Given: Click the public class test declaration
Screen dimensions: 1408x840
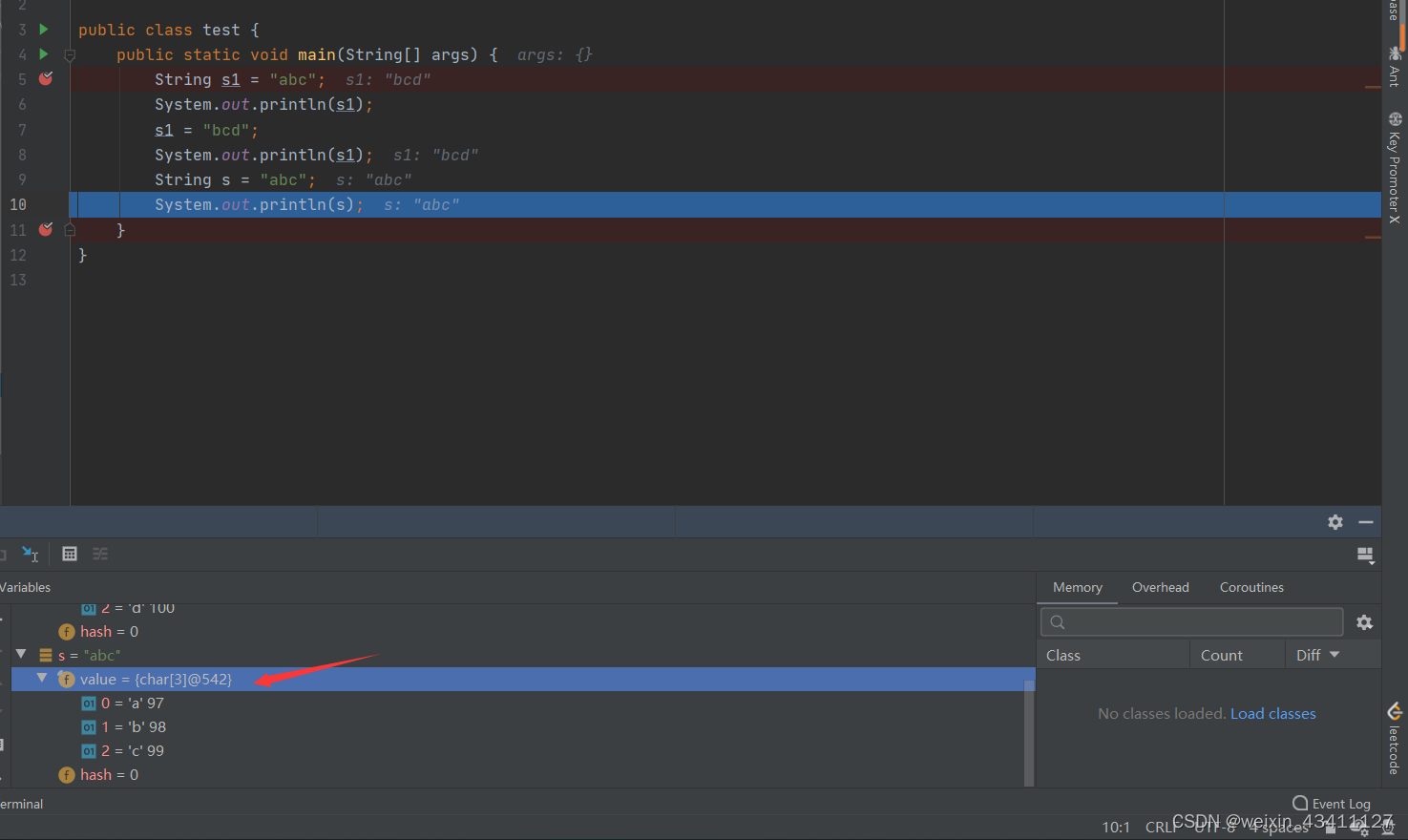Looking at the screenshot, I should pyautogui.click(x=169, y=30).
